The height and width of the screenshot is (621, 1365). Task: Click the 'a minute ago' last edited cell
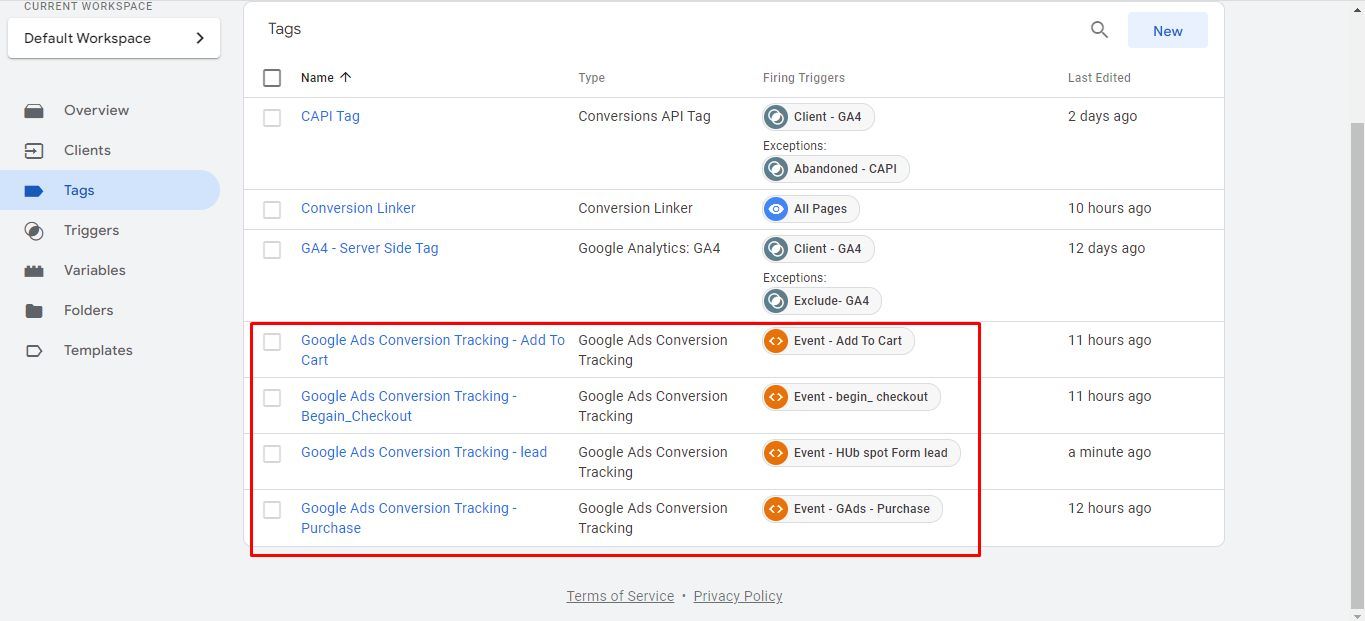pyautogui.click(x=1109, y=452)
